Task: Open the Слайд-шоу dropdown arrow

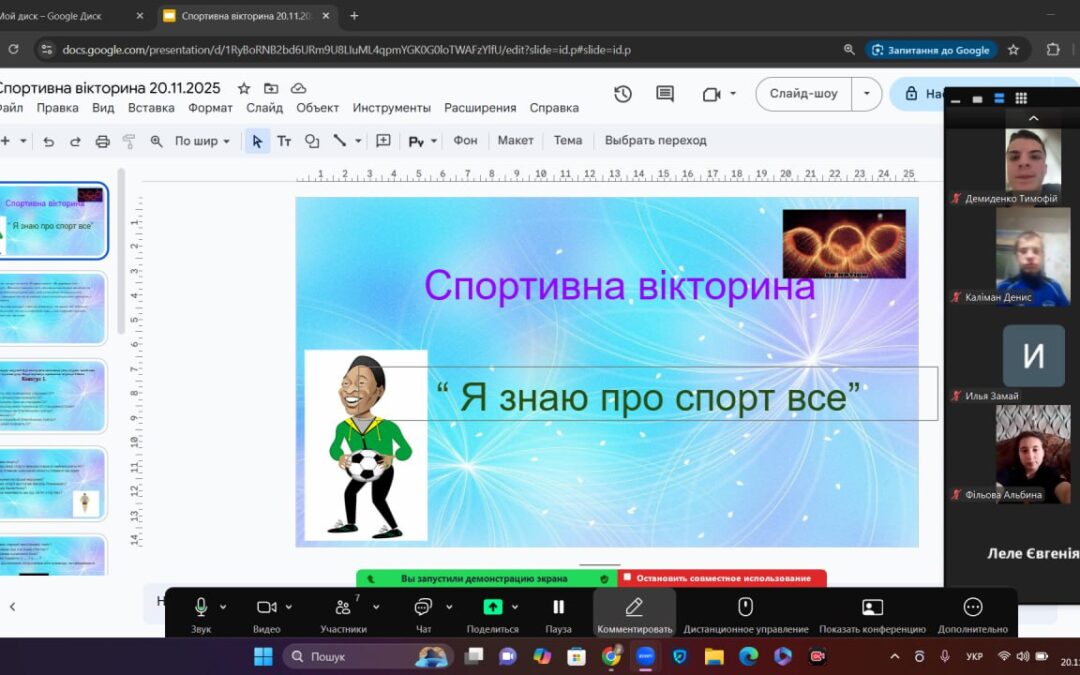Action: tap(866, 93)
